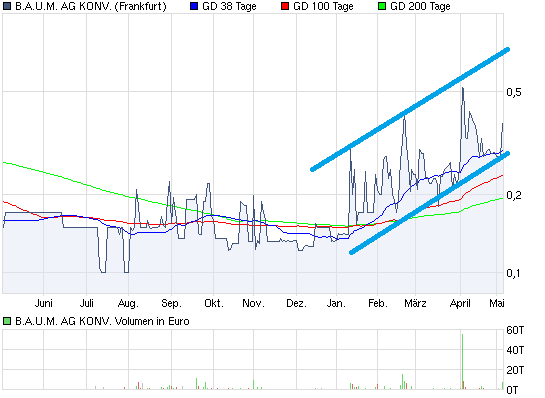The height and width of the screenshot is (398, 545).
Task: Click the '0T' volume axis value
Action: pyautogui.click(x=512, y=390)
